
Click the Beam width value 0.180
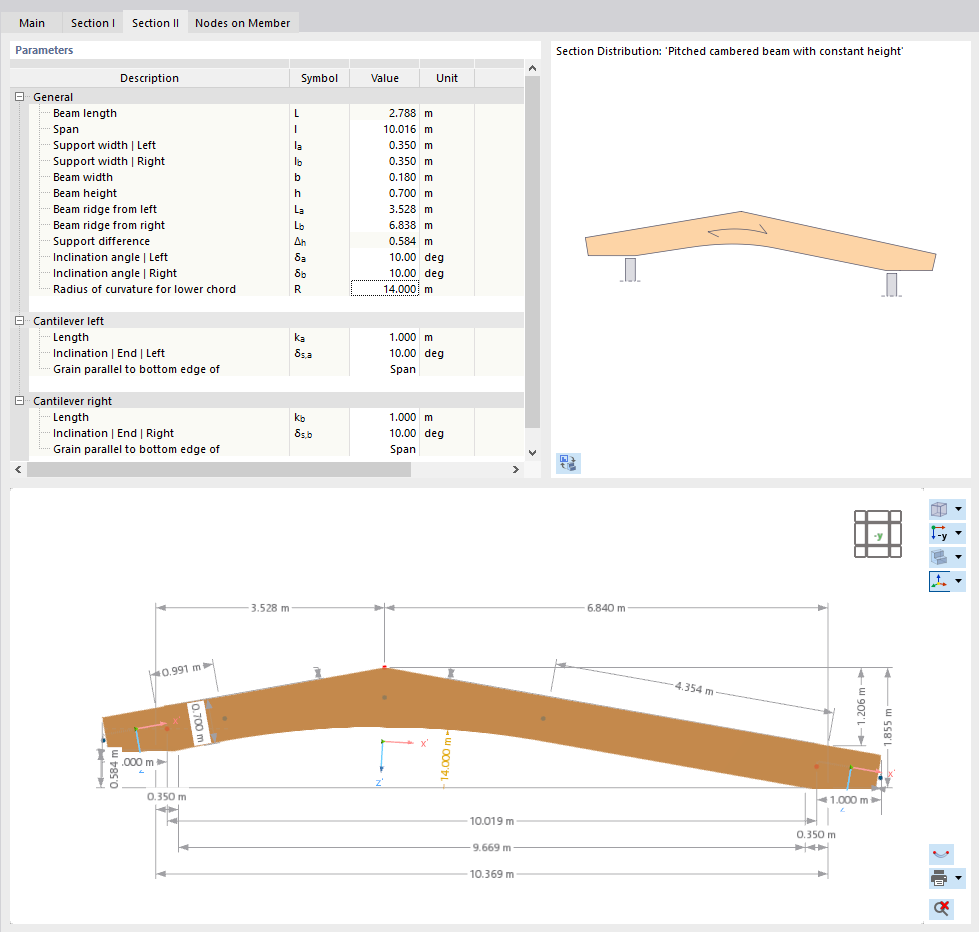click(385, 177)
